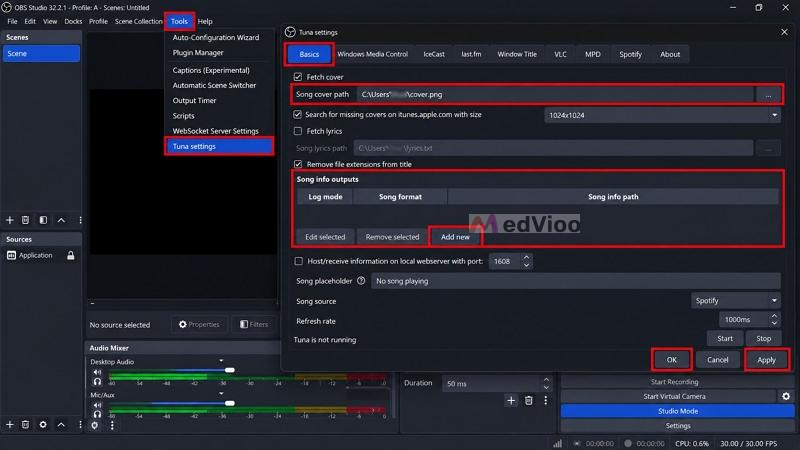Screen dimensions: 800x450
Task: Switch to the VLC tab
Action: pyautogui.click(x=560, y=54)
